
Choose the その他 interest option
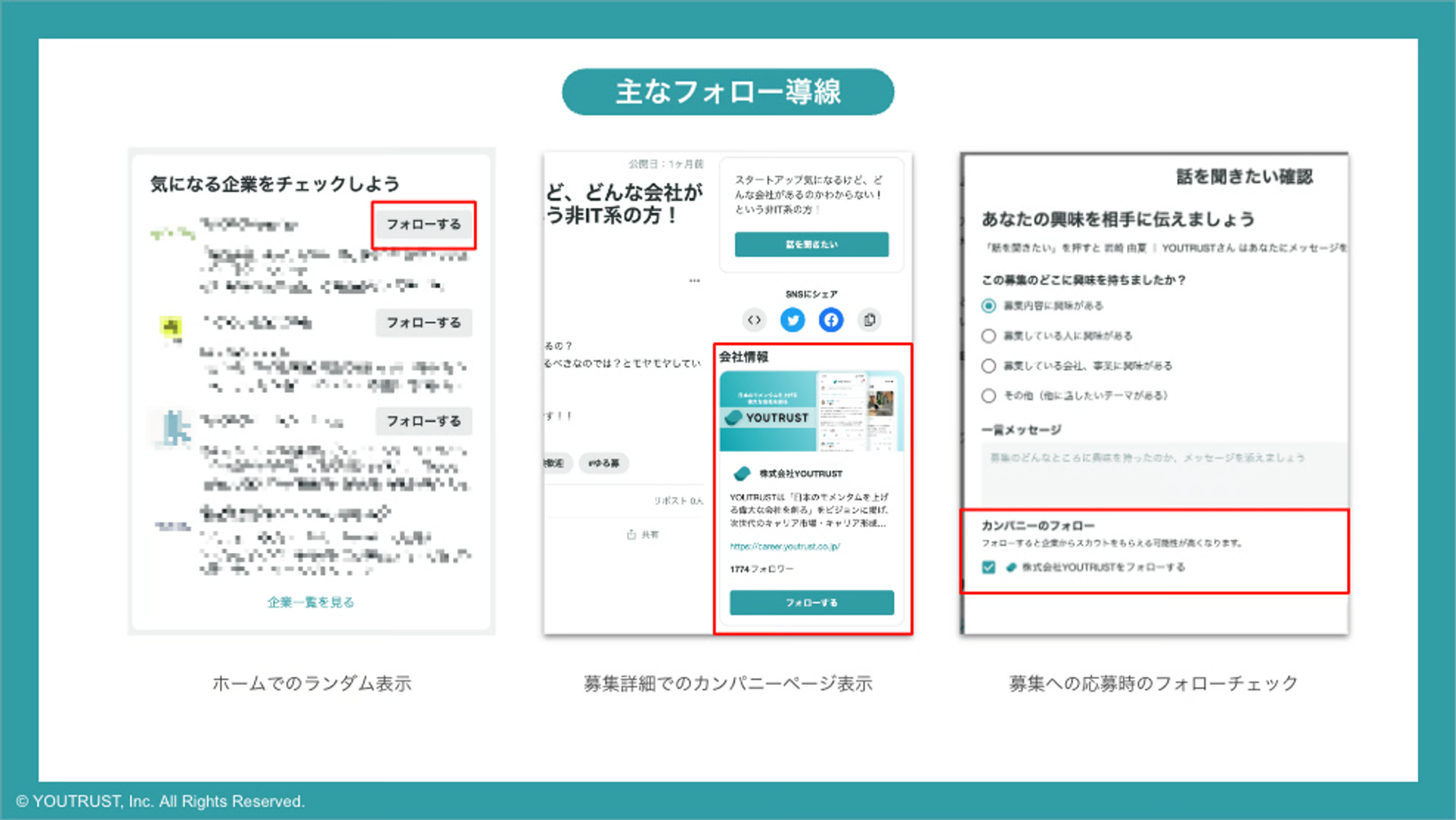[x=987, y=395]
